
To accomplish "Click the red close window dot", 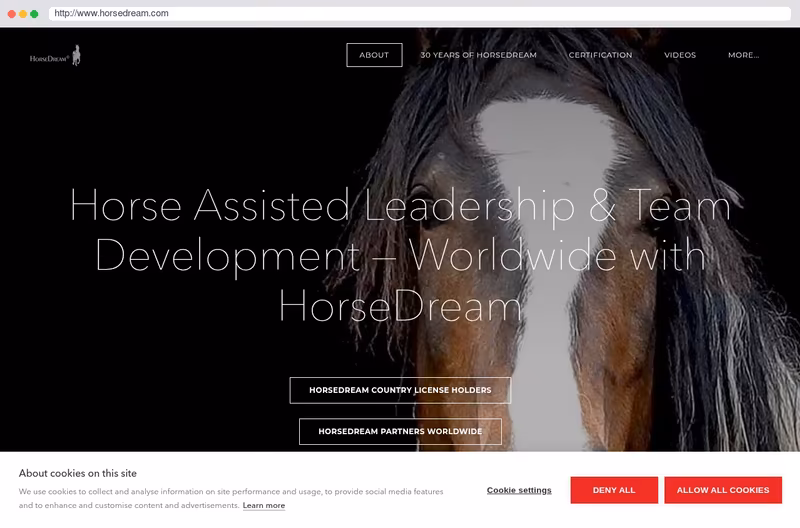I will pos(12,14).
